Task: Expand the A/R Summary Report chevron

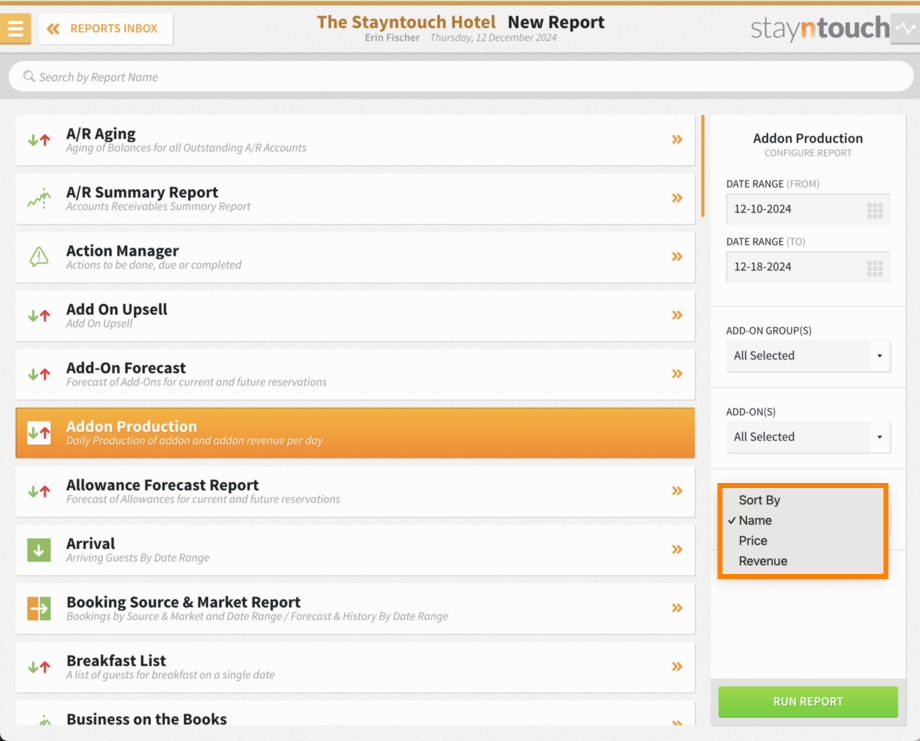Action: tap(677, 198)
